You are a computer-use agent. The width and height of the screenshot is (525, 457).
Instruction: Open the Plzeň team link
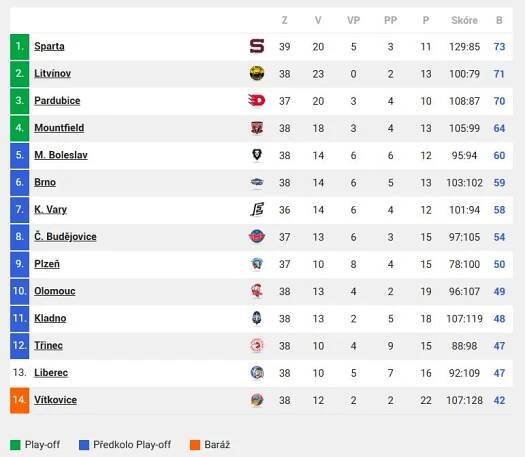[x=47, y=264]
